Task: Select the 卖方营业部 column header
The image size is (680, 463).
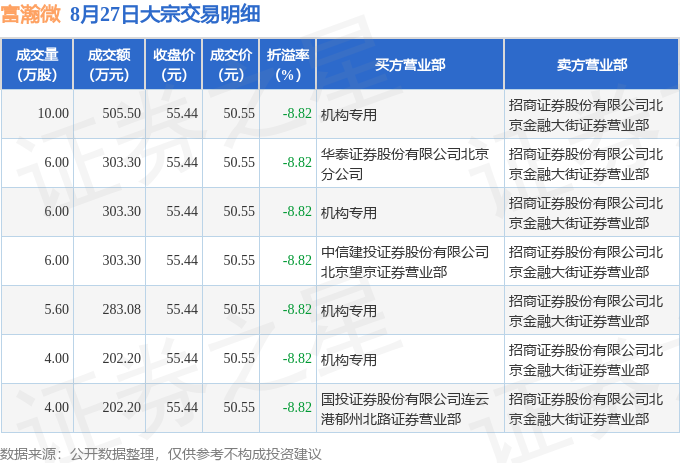Action: pos(592,65)
